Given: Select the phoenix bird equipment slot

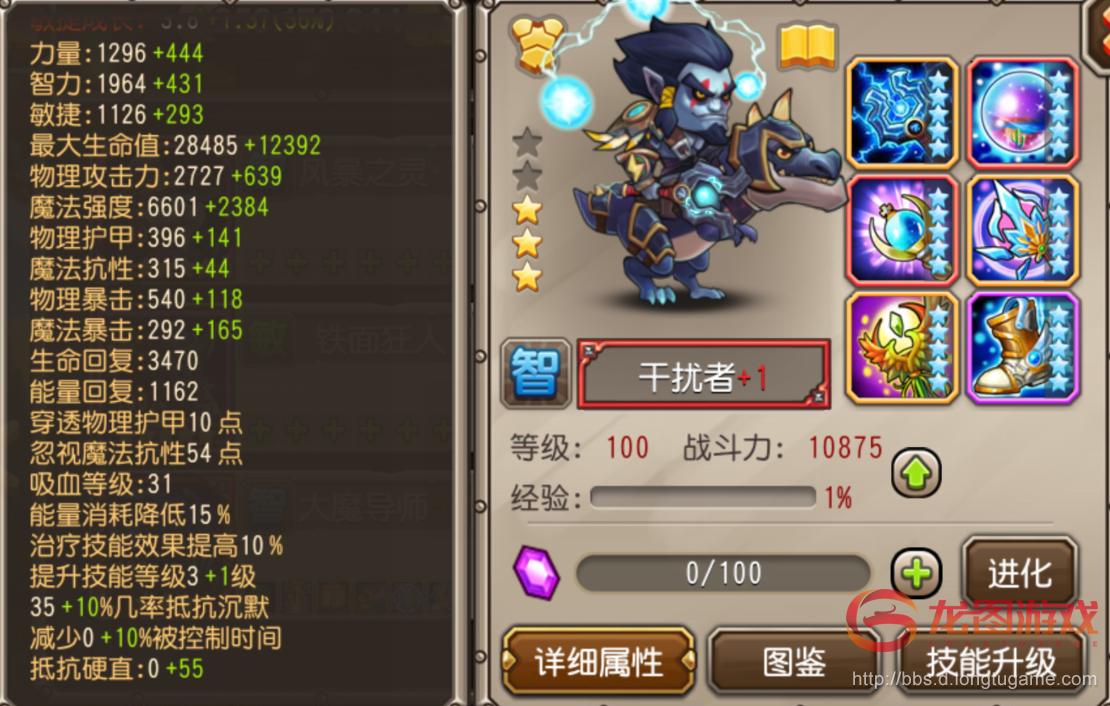Looking at the screenshot, I should coord(902,347).
